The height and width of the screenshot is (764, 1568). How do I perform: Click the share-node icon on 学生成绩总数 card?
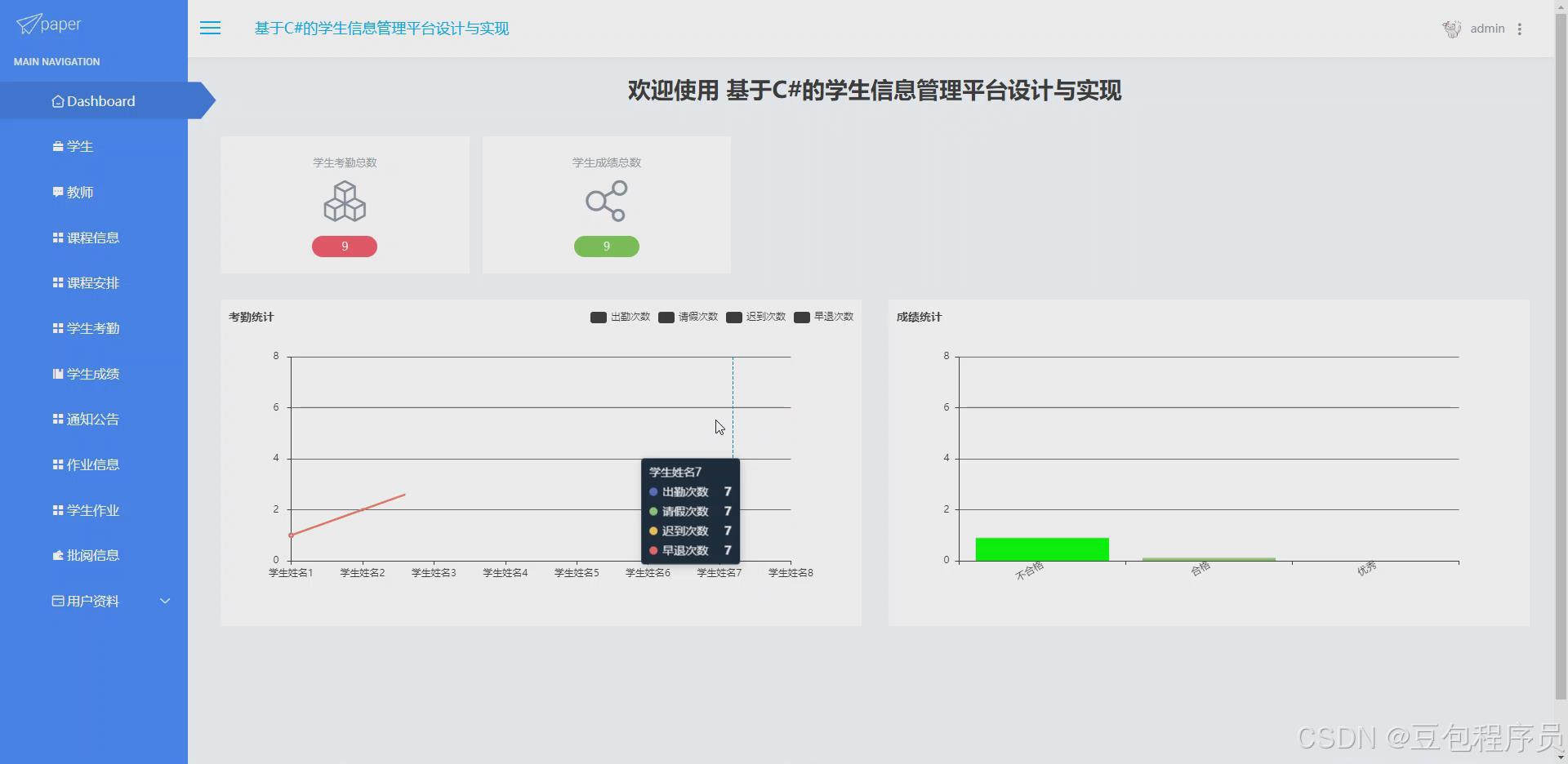(x=605, y=201)
